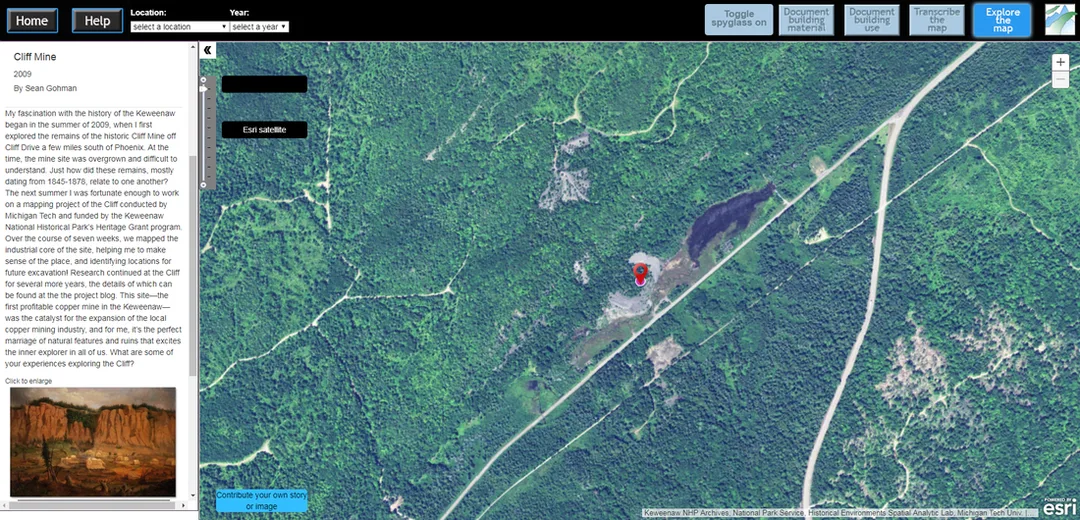Open the 'select a year' dropdown
Screen dimensions: 1080x520
[x=259, y=27]
